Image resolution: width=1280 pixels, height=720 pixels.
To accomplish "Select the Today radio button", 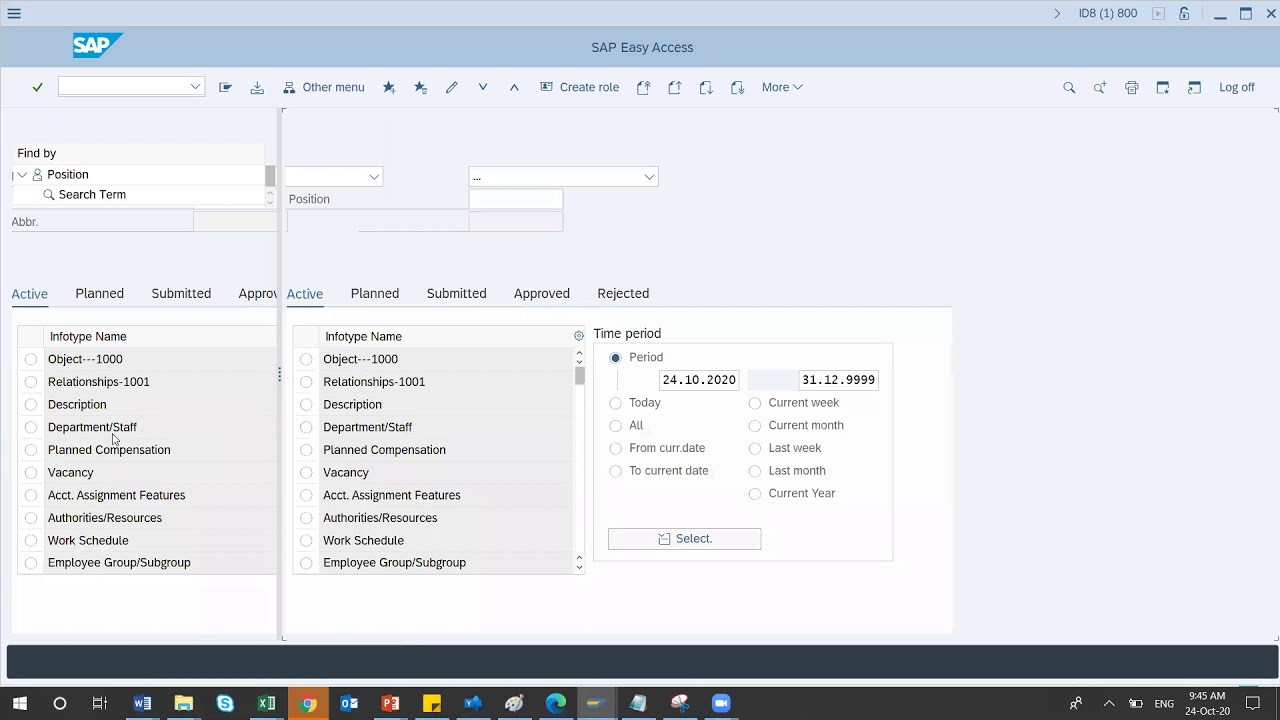I will pos(615,403).
